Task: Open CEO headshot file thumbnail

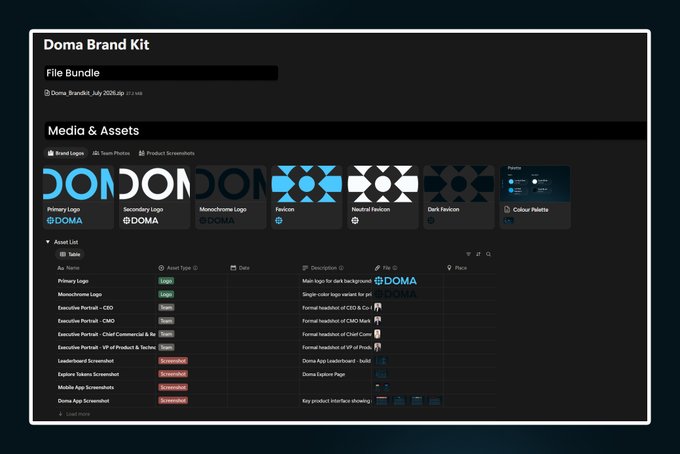Action: (378, 307)
